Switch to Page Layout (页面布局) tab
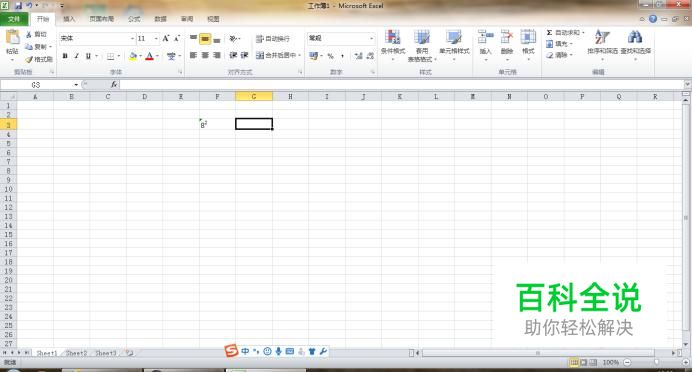 coord(102,19)
